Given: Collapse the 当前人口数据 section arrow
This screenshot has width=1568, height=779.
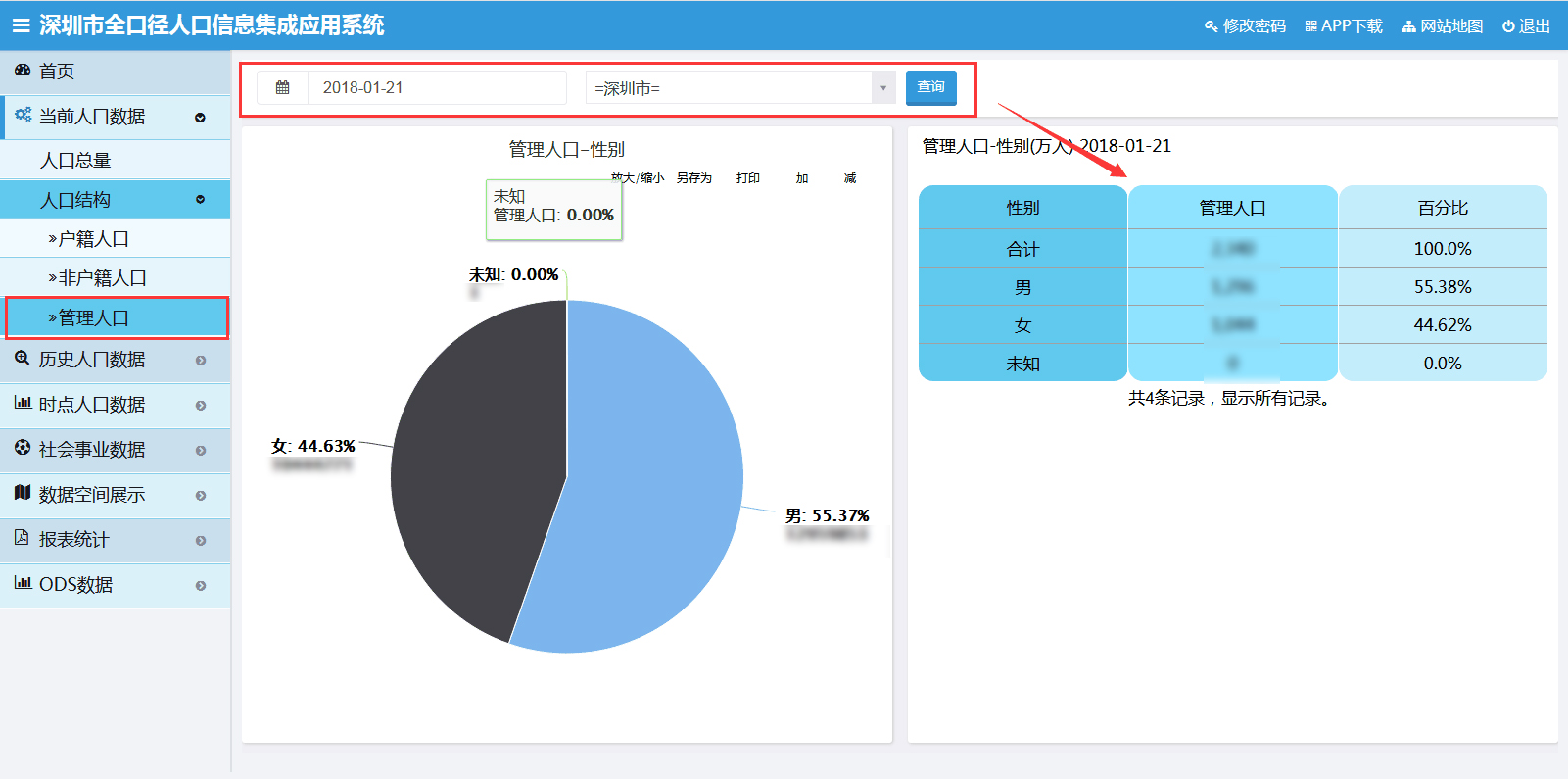Looking at the screenshot, I should click(201, 118).
